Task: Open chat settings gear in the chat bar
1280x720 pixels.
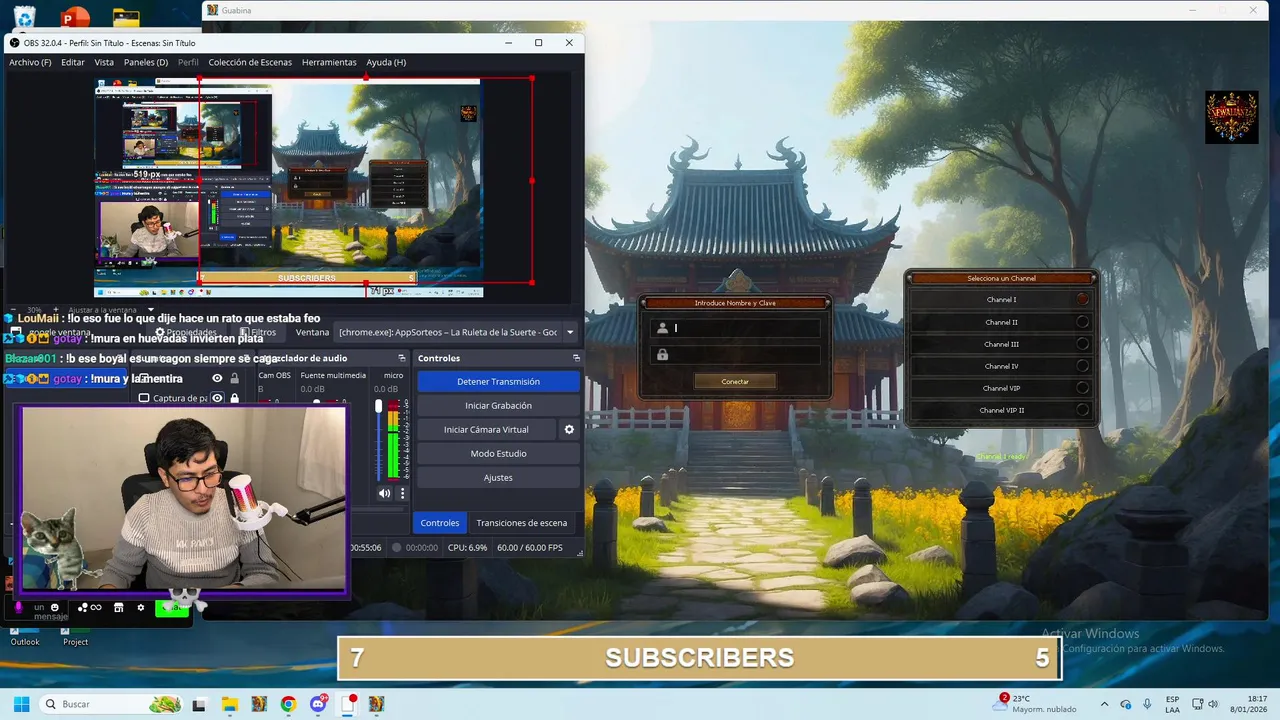Action: (141, 607)
